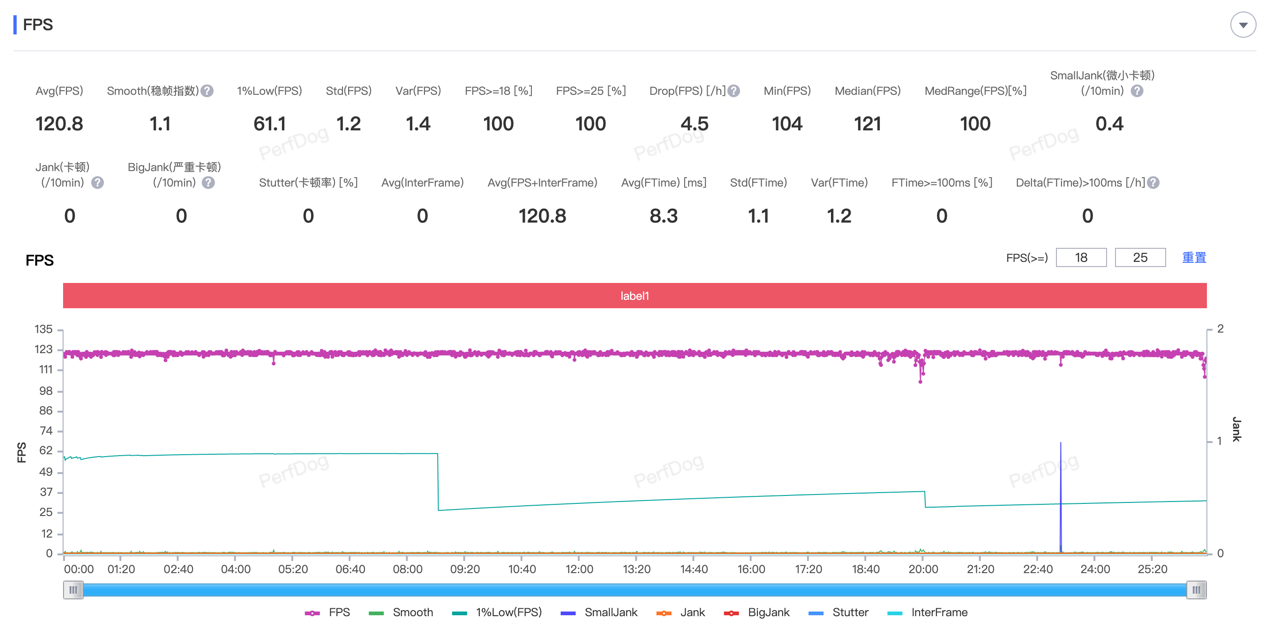Click help icon next to SmallJank (/10min)
The height and width of the screenshot is (623, 1270).
click(1137, 91)
